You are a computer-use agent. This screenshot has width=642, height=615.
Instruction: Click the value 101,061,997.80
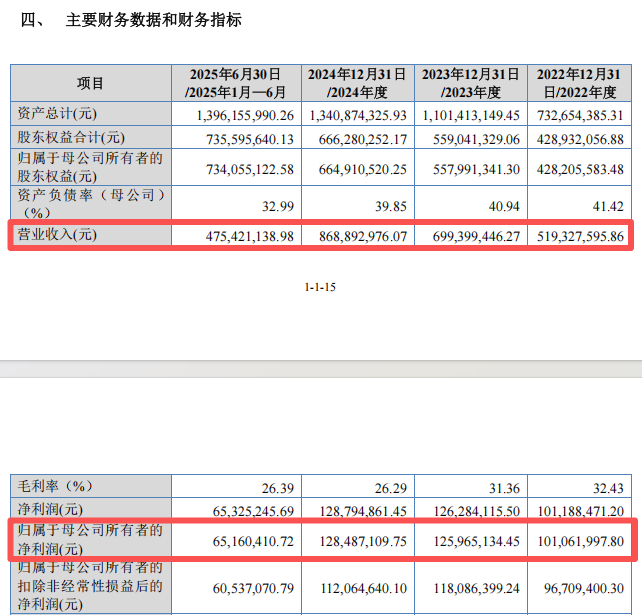click(x=581, y=541)
